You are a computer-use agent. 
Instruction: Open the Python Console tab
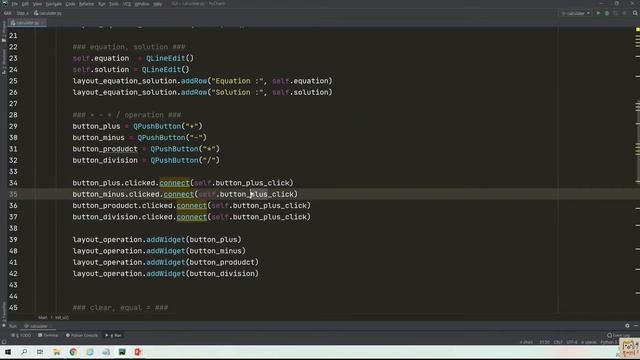point(82,335)
